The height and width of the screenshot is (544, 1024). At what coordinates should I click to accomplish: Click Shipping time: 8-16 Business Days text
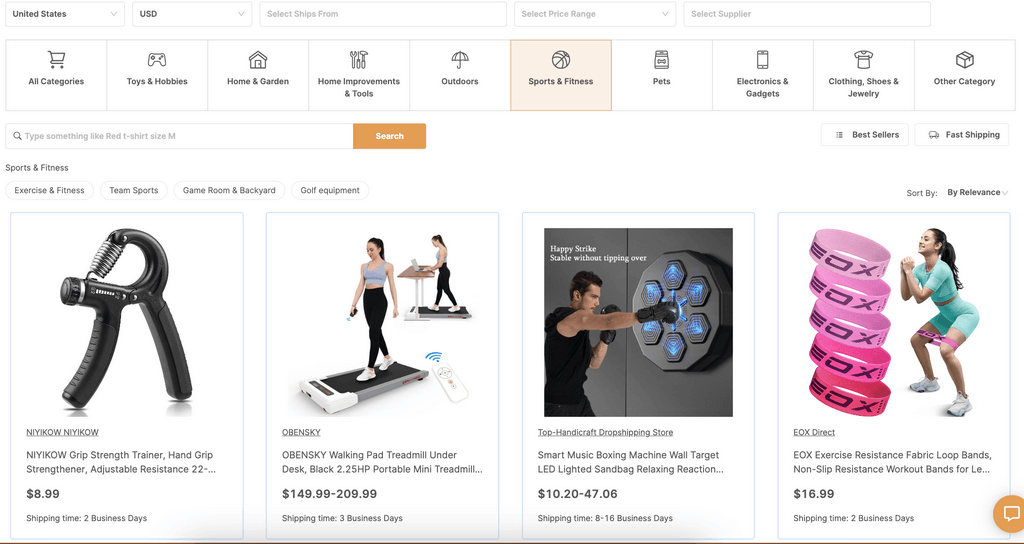click(x=605, y=518)
